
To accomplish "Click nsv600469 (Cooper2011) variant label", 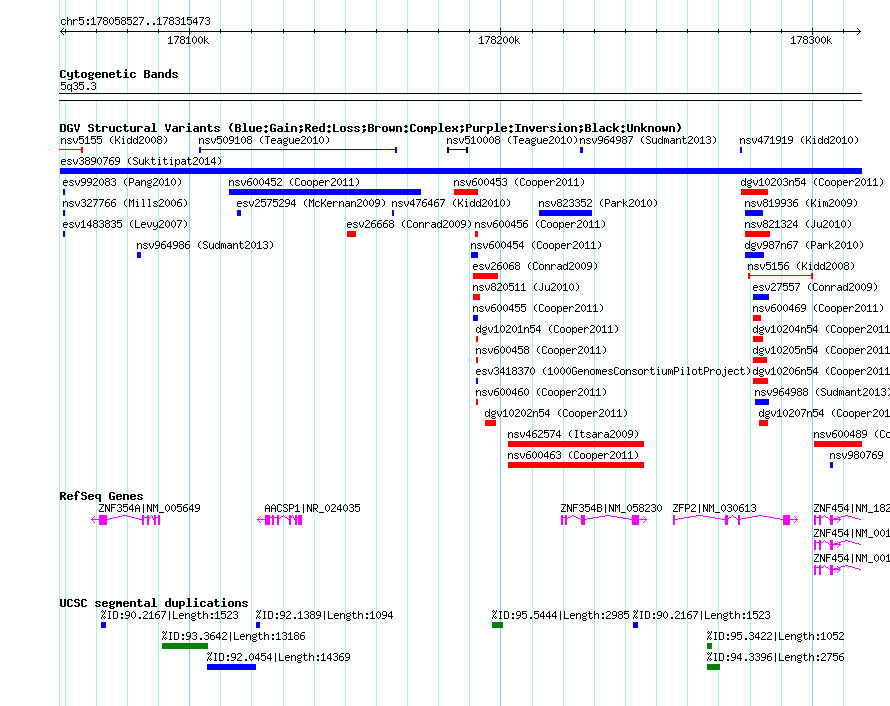I will [818, 308].
